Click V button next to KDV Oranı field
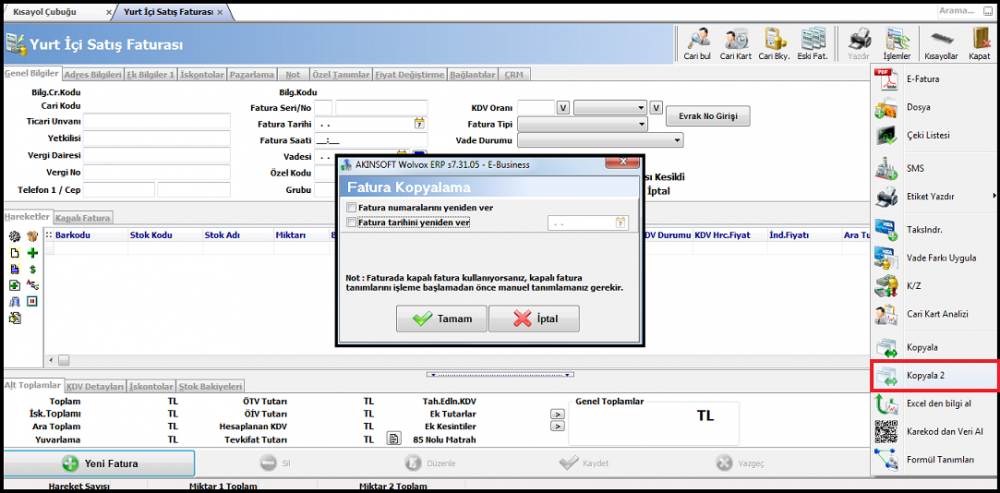The width and height of the screenshot is (1000, 493). click(x=562, y=108)
